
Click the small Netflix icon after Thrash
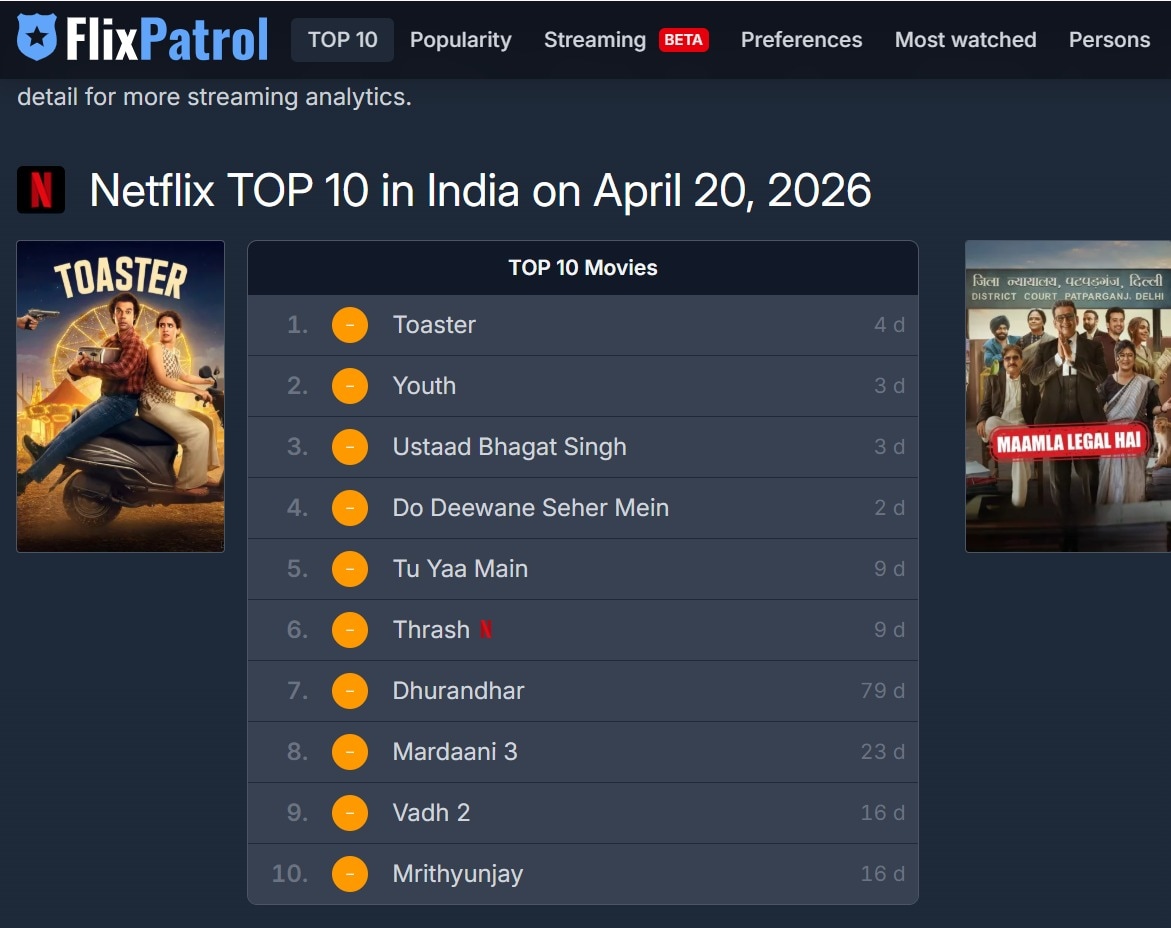click(486, 630)
